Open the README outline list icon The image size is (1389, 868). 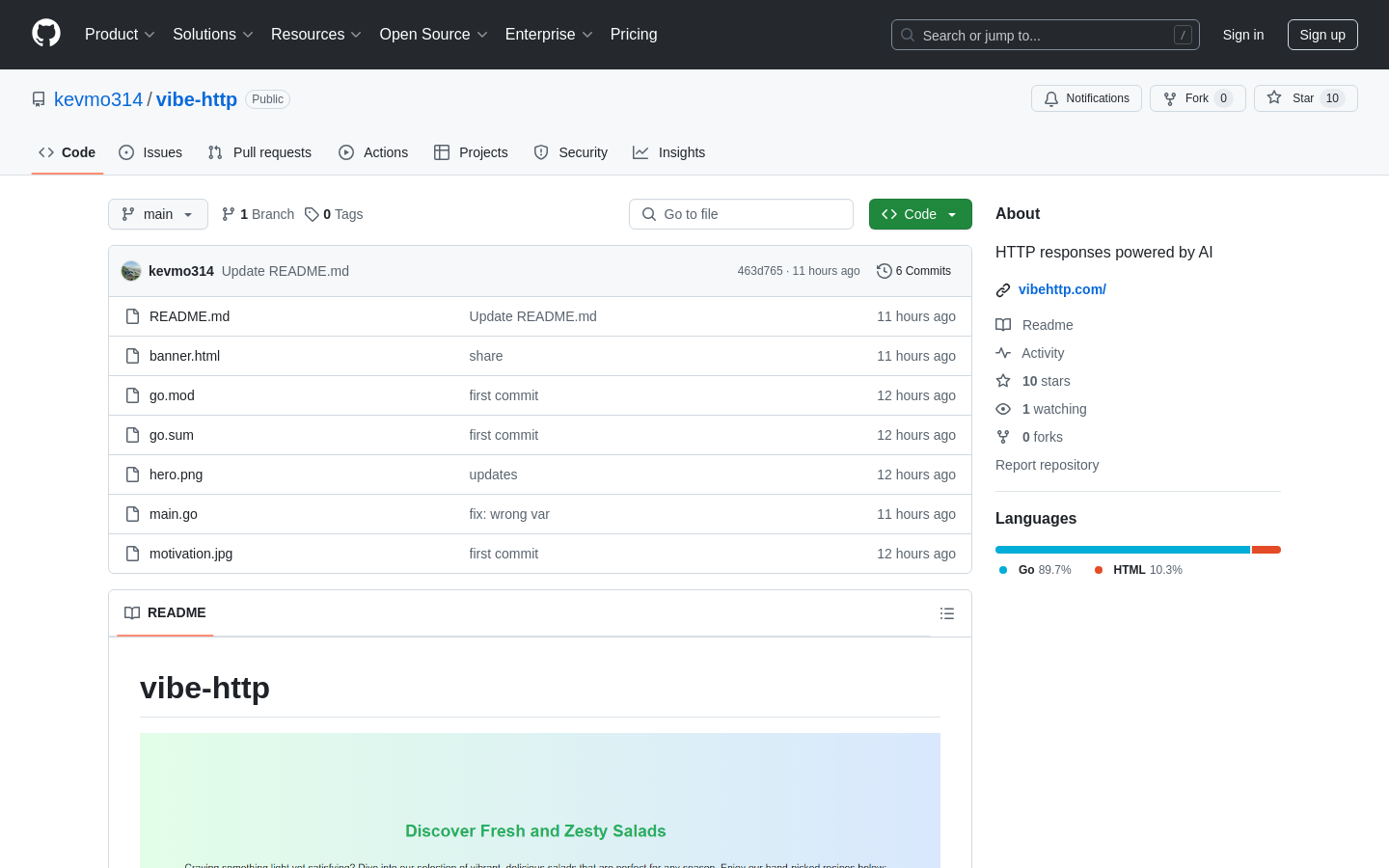pyautogui.click(x=947, y=613)
